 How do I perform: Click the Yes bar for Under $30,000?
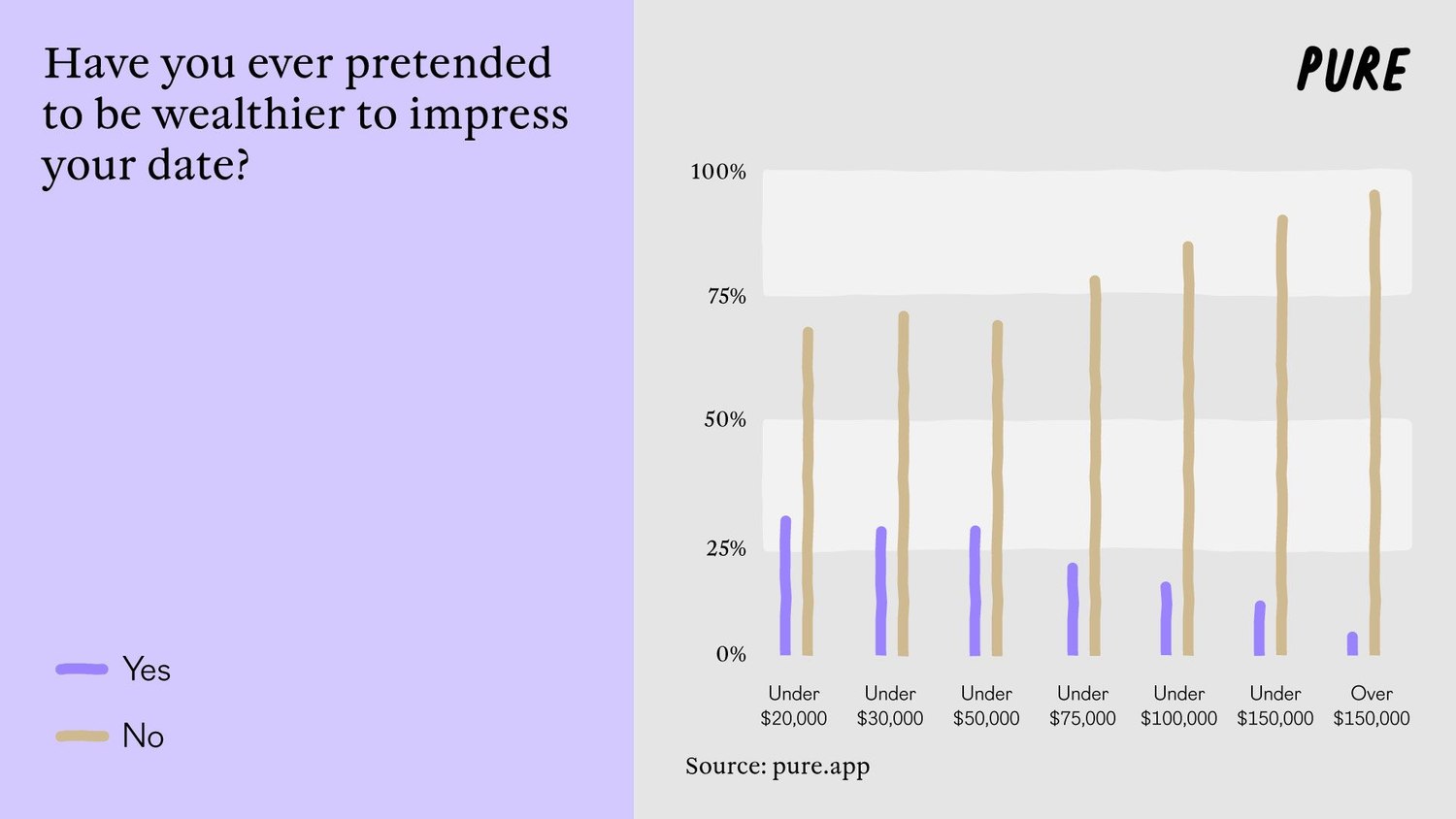click(880, 591)
